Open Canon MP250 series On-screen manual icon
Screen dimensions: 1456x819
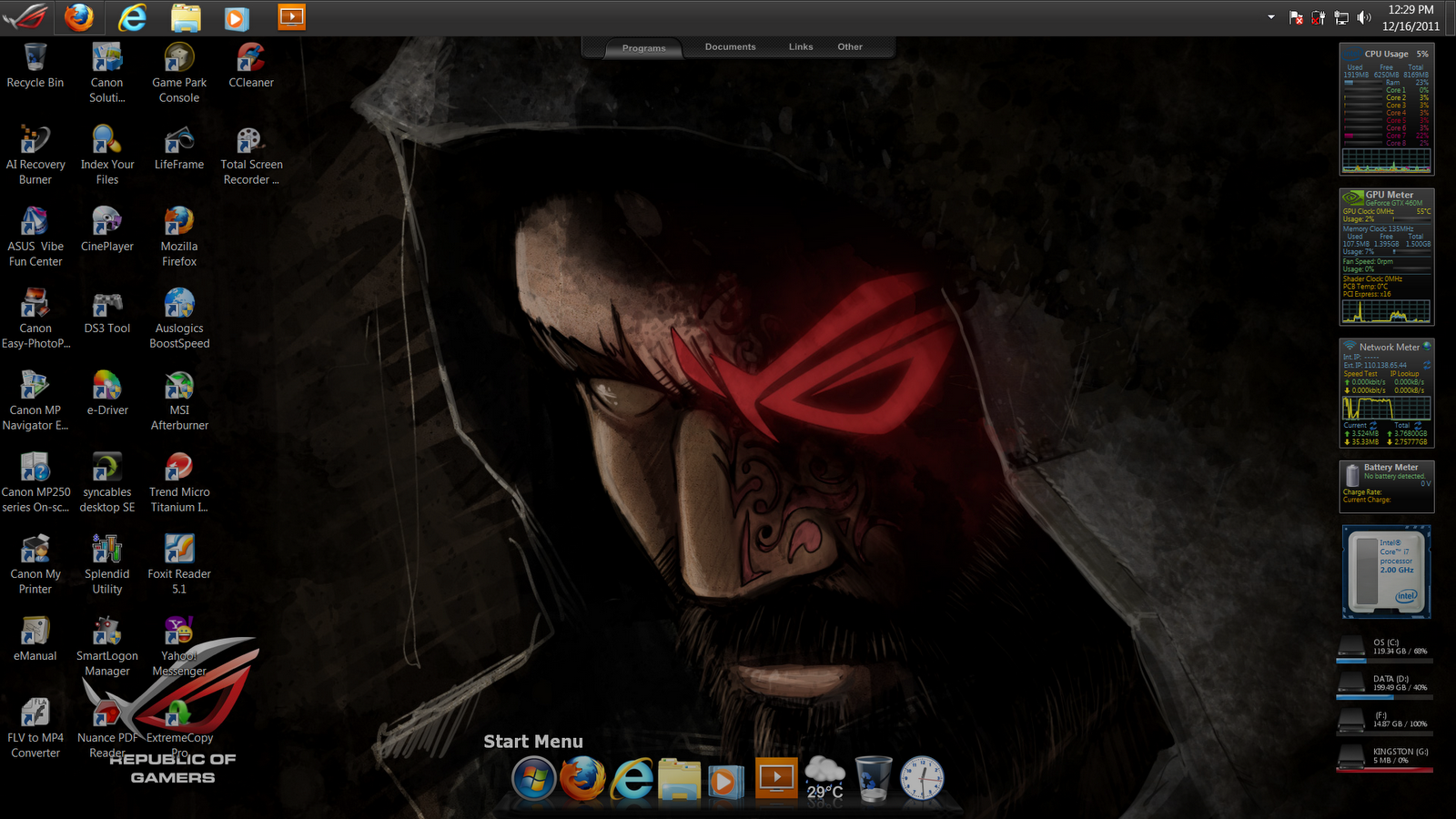coord(35,482)
